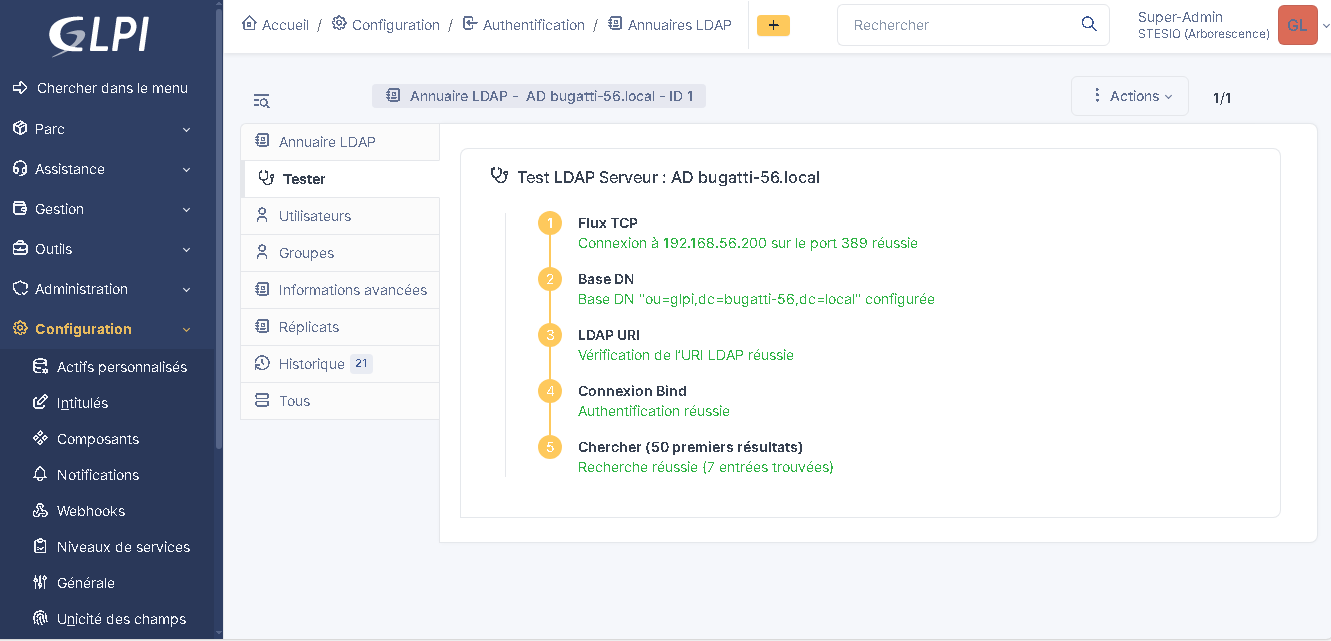
Task: Open the Actions dropdown
Action: (1130, 96)
